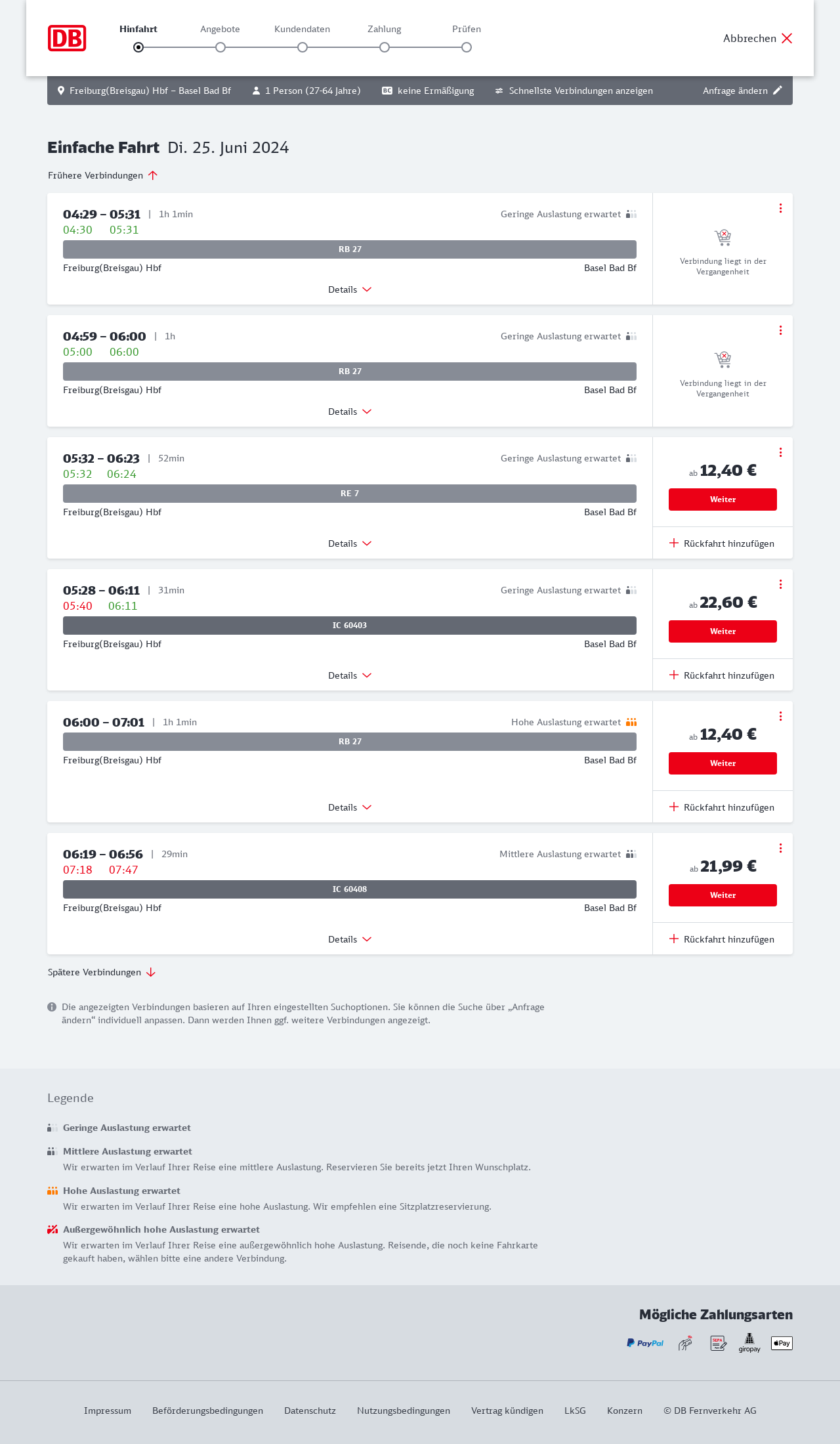
Task: Open the three-dot menu for the 06:19 connection
Action: coord(780,848)
